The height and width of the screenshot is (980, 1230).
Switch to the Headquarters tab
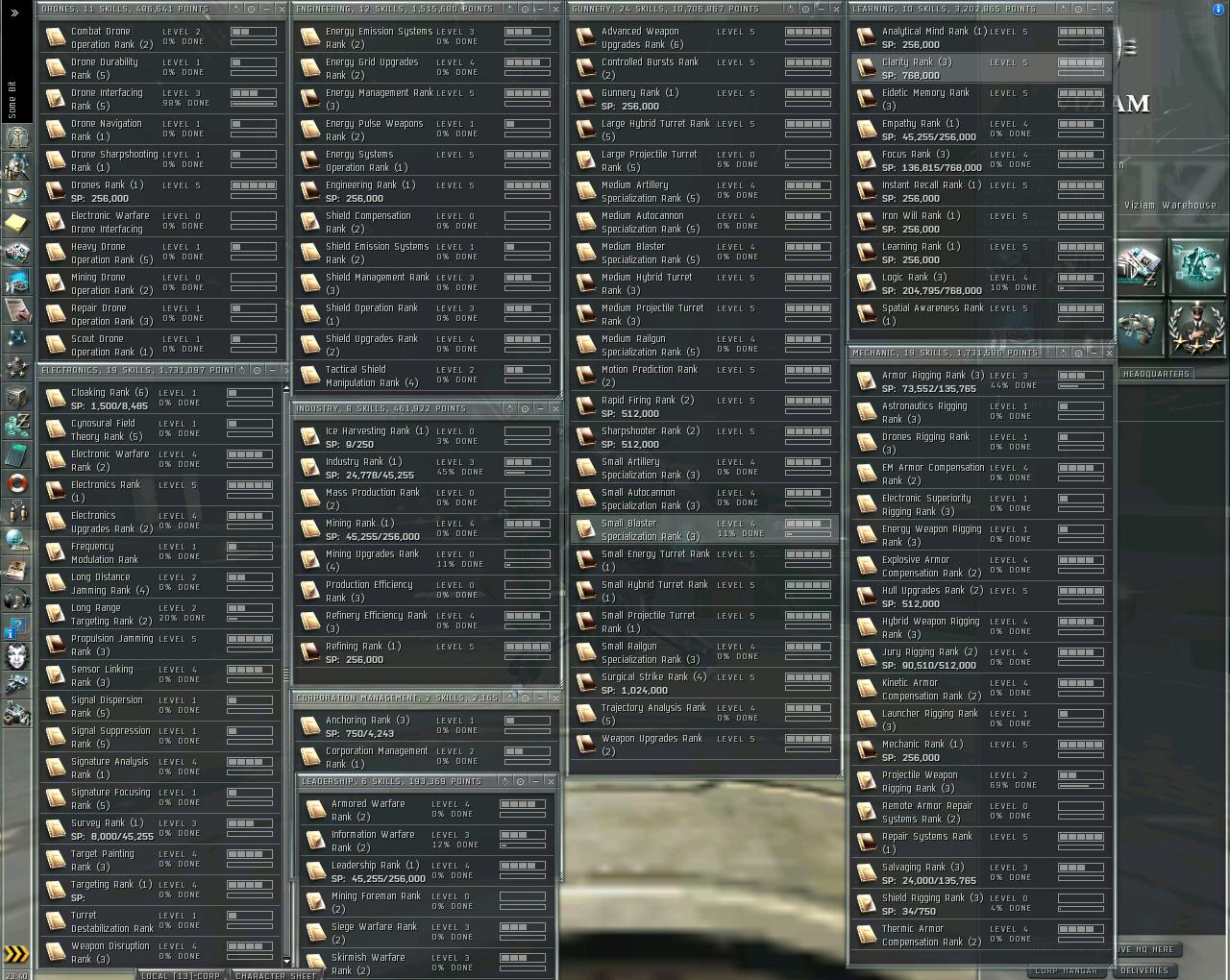pos(1156,374)
